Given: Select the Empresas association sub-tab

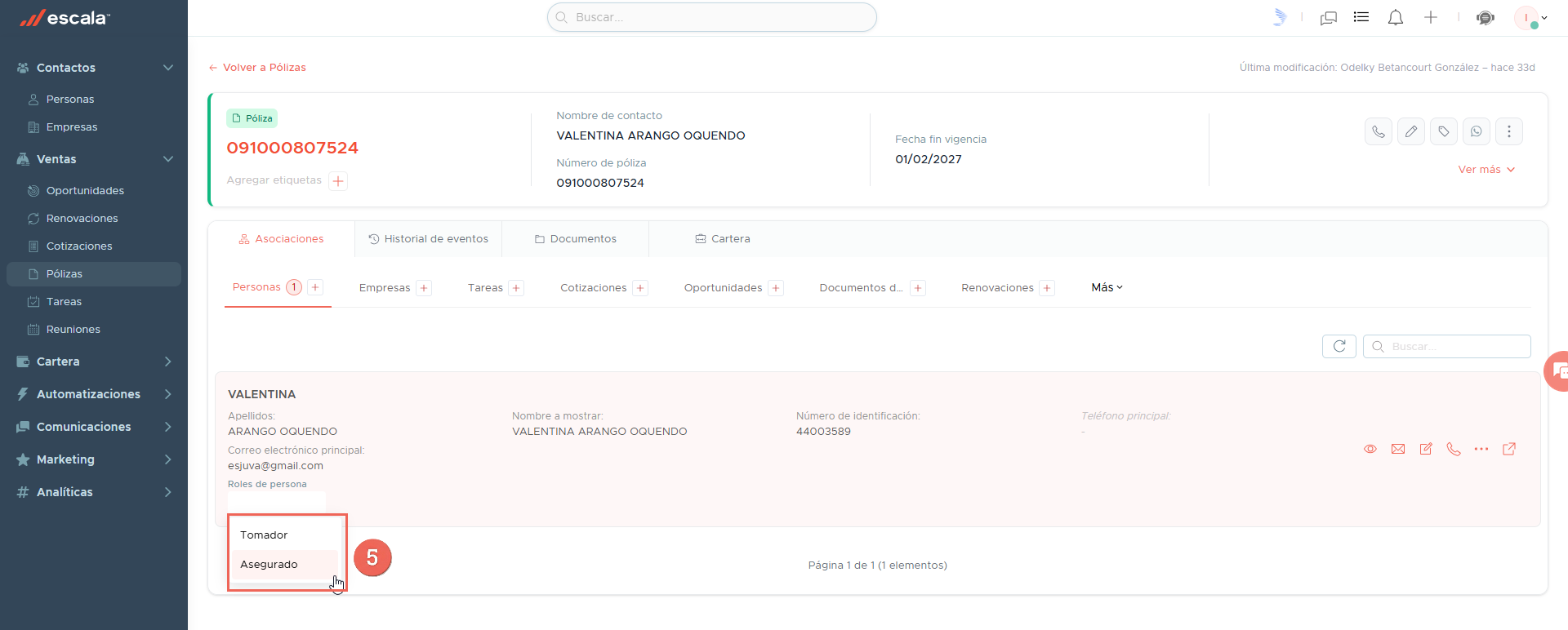Looking at the screenshot, I should pyautogui.click(x=385, y=288).
